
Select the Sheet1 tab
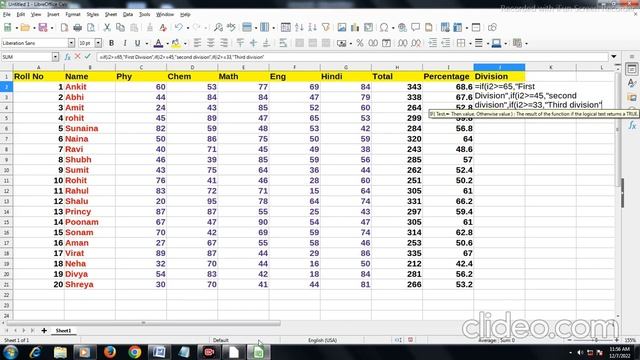[x=63, y=331]
